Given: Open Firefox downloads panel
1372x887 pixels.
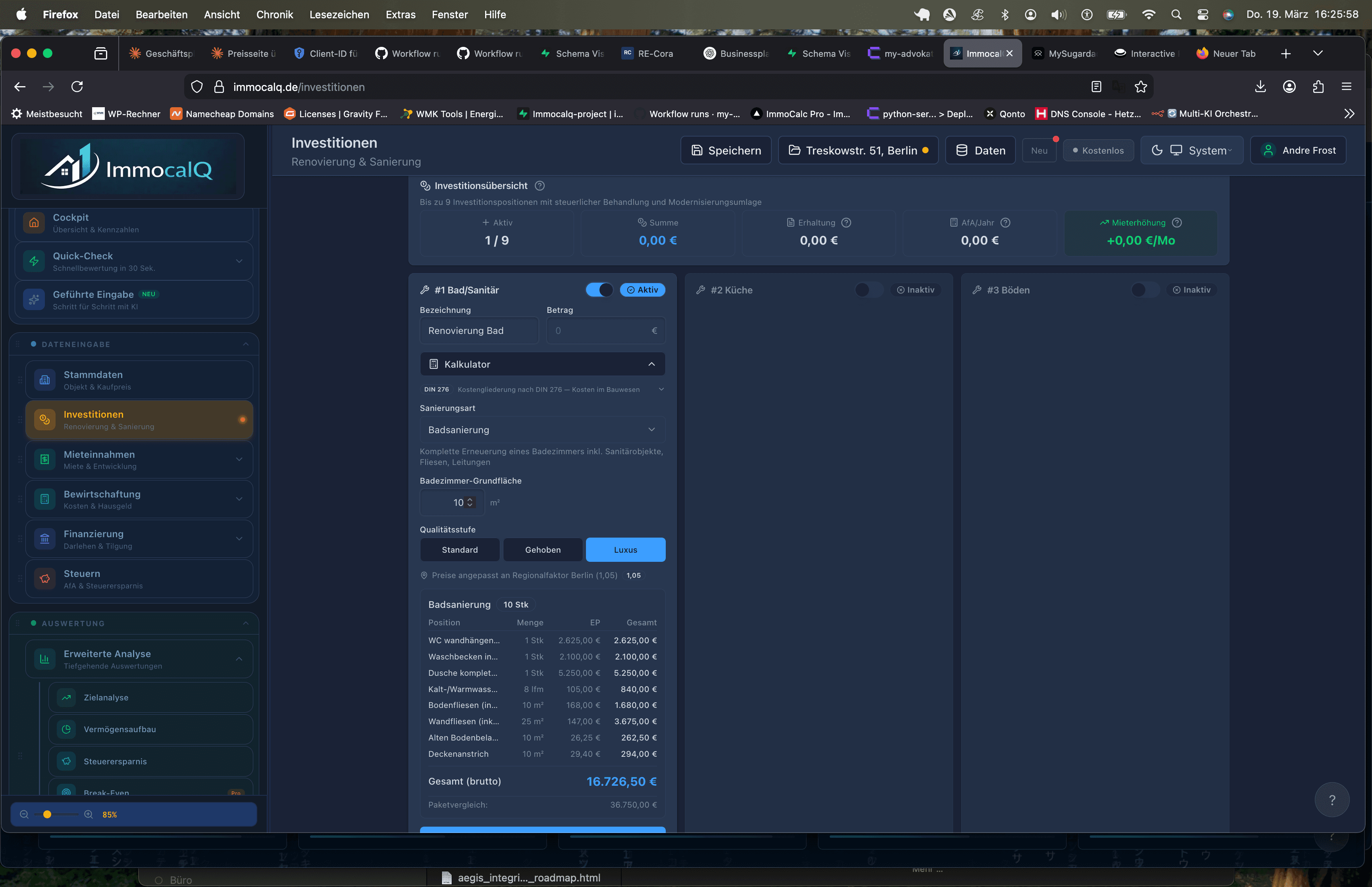Looking at the screenshot, I should point(1260,87).
